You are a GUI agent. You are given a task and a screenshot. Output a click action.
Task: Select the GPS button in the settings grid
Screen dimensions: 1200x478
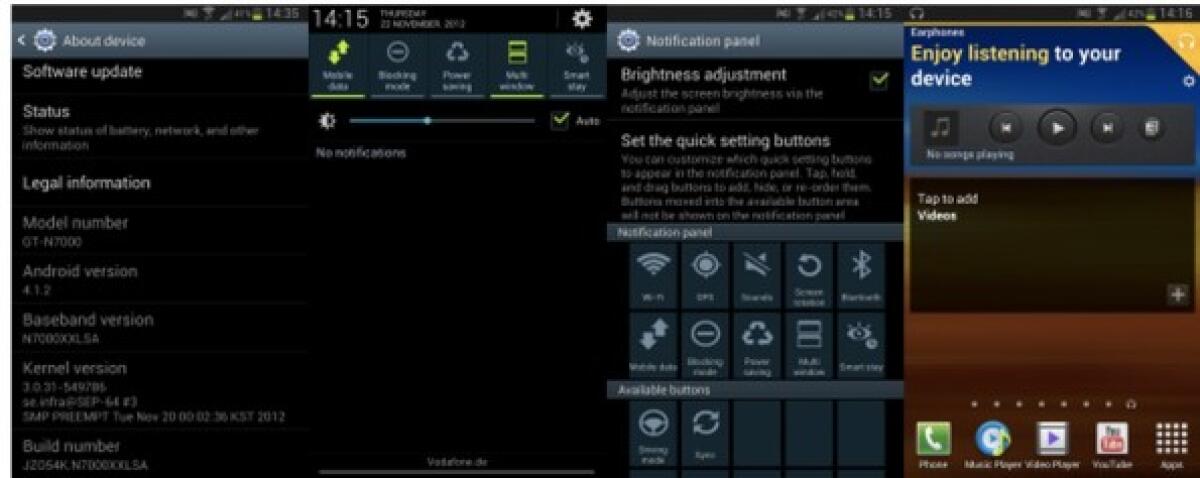pos(704,274)
